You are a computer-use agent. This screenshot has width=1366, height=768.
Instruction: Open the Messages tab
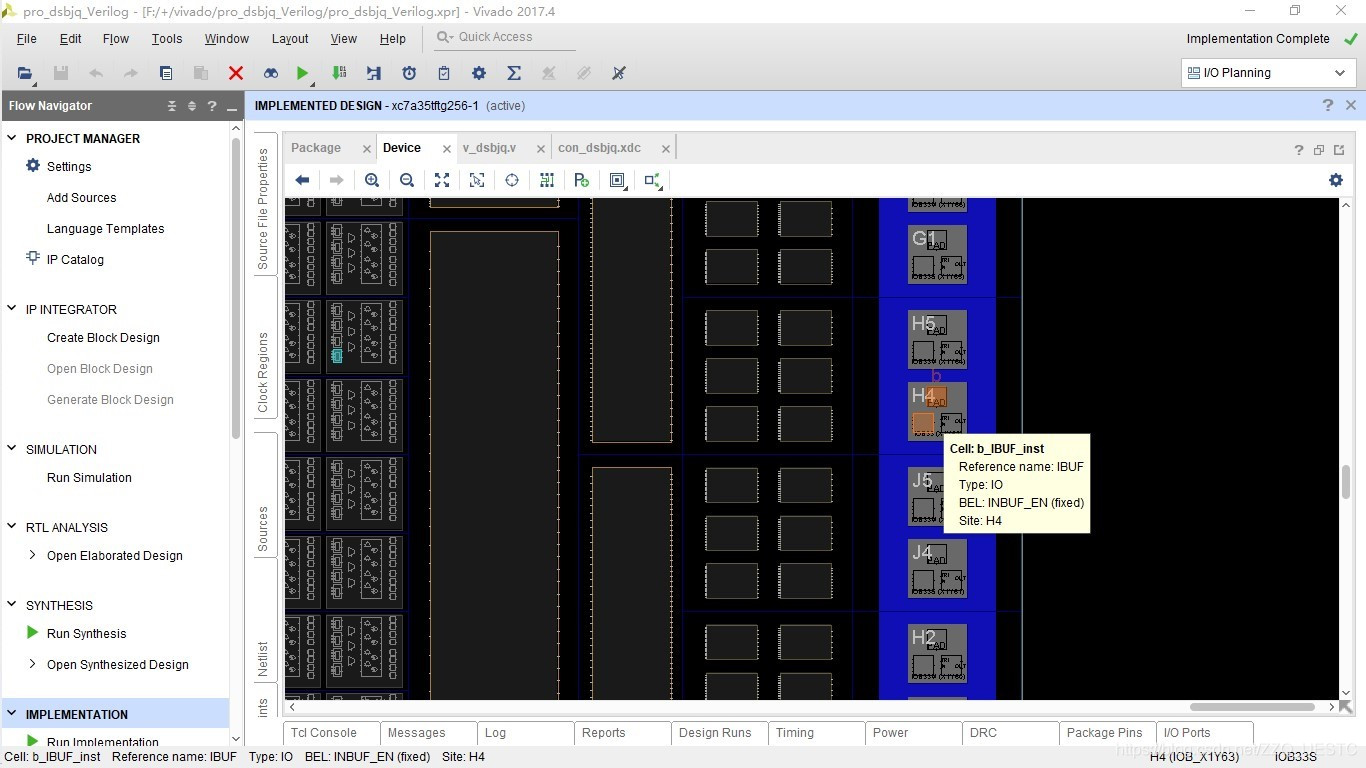pos(416,733)
